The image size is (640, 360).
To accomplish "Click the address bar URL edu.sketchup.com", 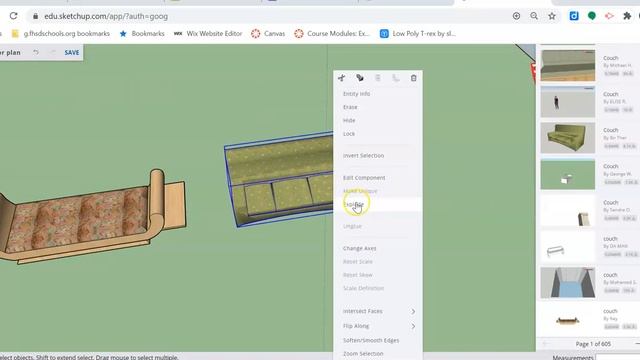I will pos(106,16).
